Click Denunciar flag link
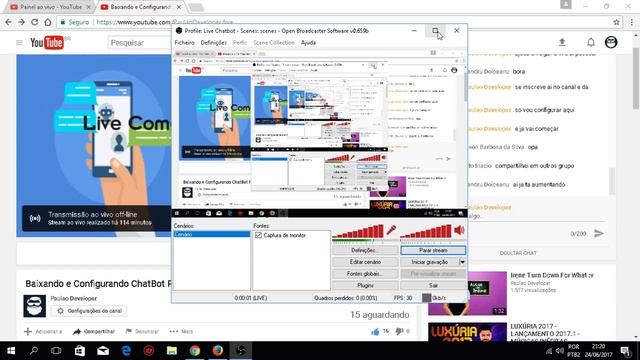640x360 pixels. point(142,331)
